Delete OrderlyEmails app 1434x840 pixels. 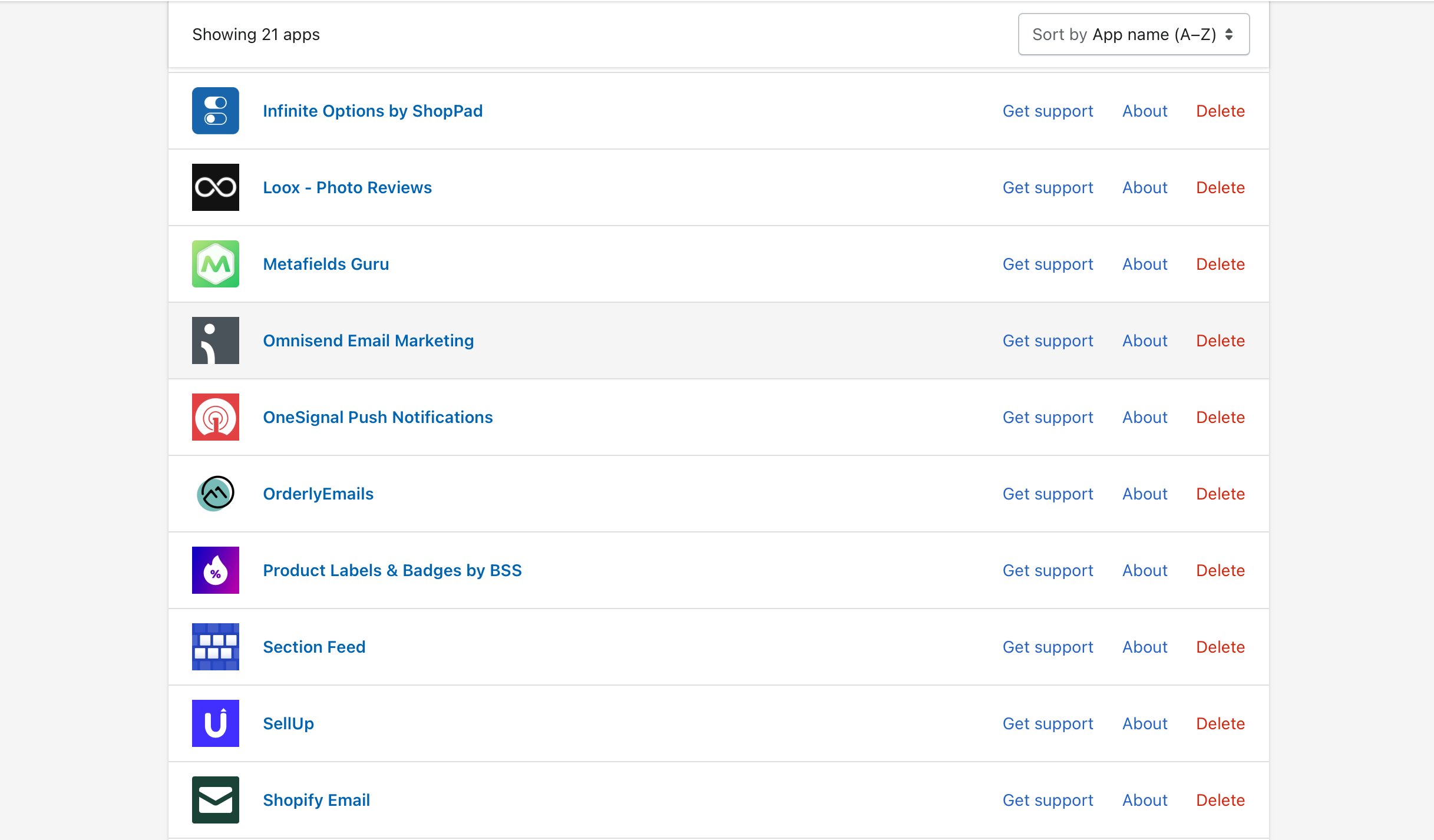[1220, 494]
